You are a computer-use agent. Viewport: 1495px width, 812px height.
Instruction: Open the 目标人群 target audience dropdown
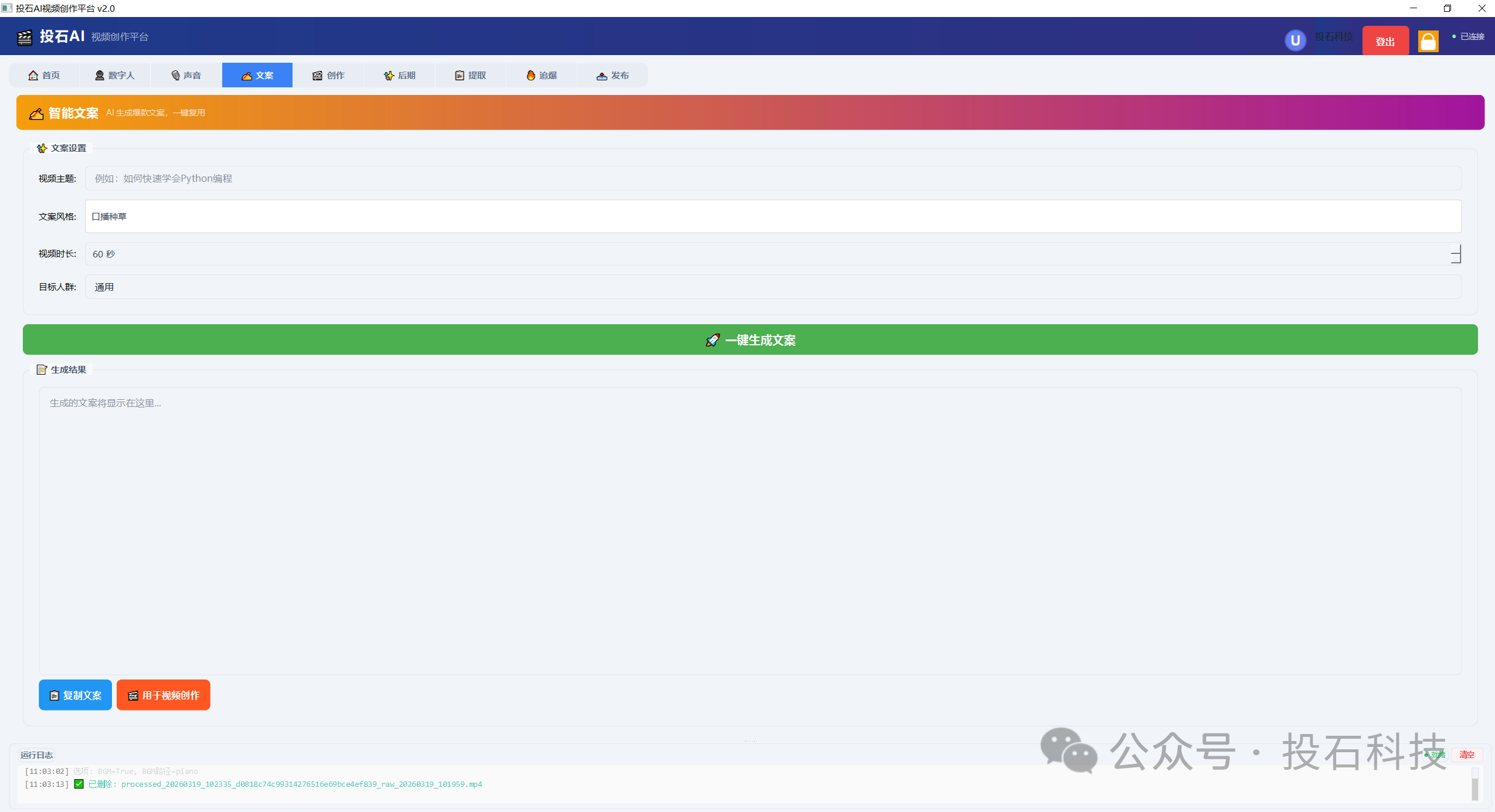[773, 287]
